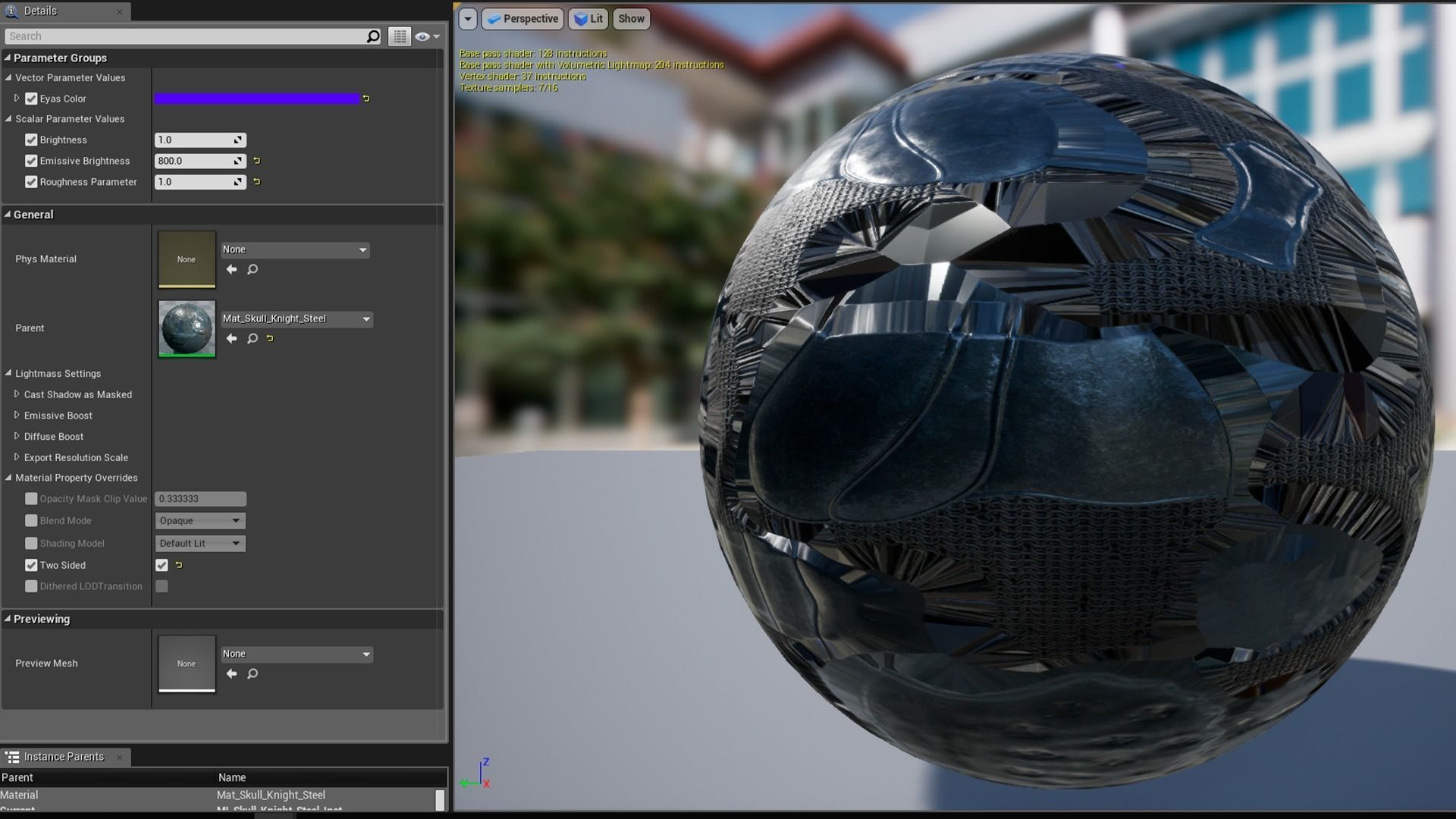Open viewport options dropdown arrow
The image size is (1456, 819).
[468, 19]
